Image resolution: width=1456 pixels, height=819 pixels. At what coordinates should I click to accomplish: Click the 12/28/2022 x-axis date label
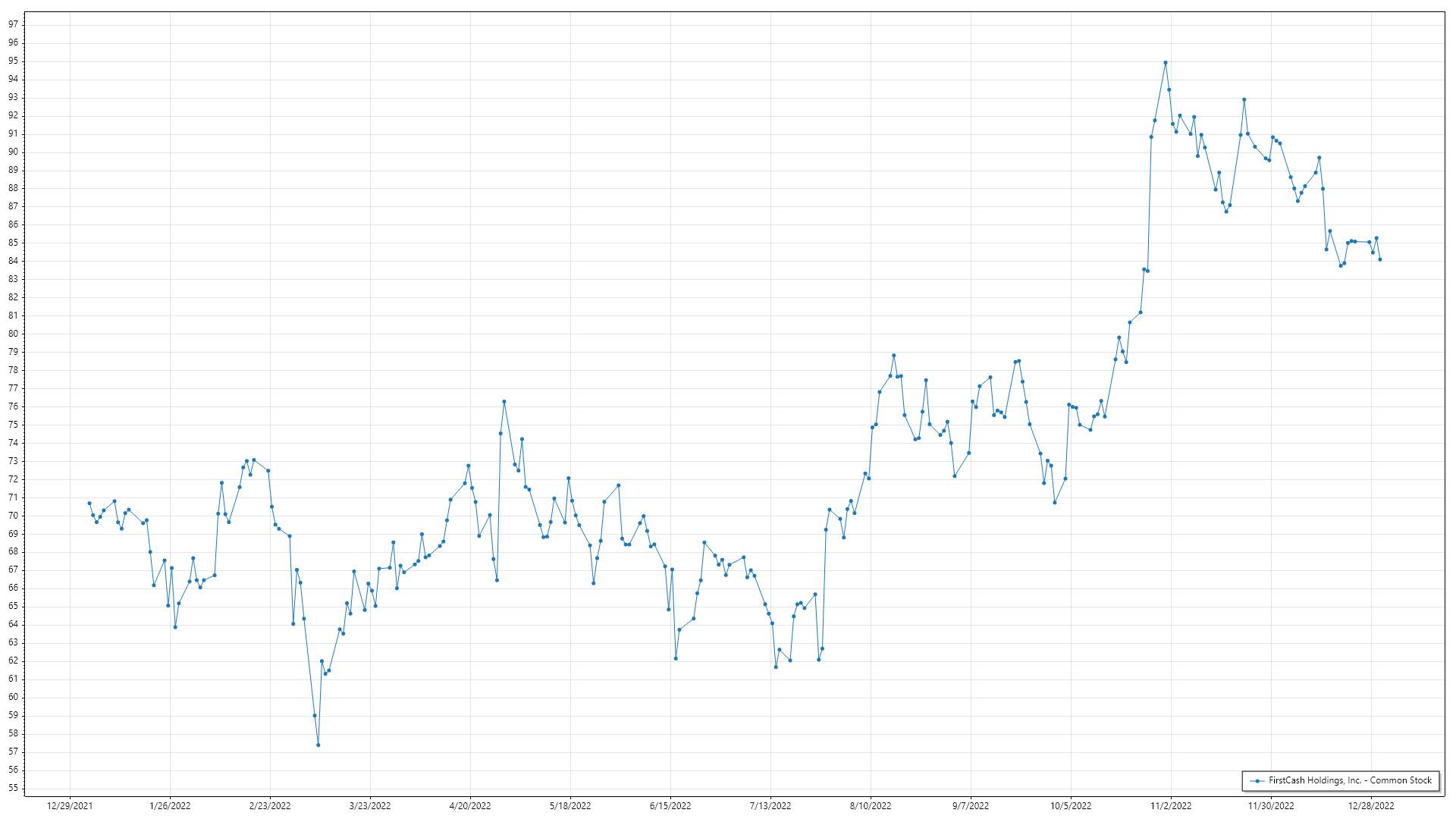(x=1371, y=806)
